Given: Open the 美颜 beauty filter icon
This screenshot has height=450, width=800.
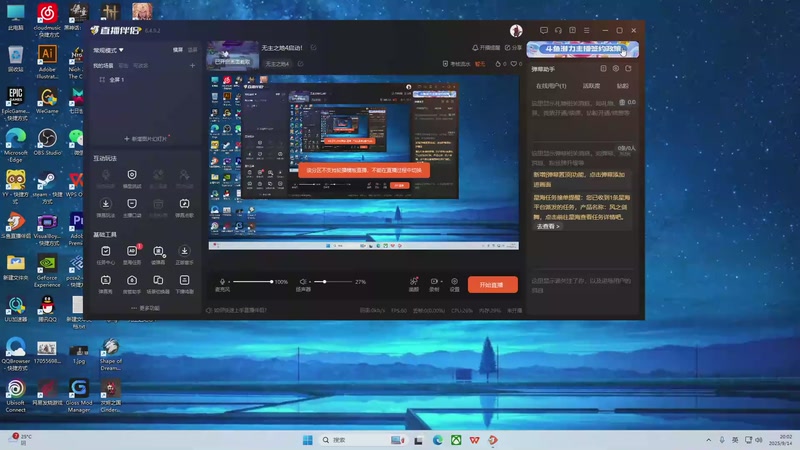Looking at the screenshot, I should [x=414, y=281].
